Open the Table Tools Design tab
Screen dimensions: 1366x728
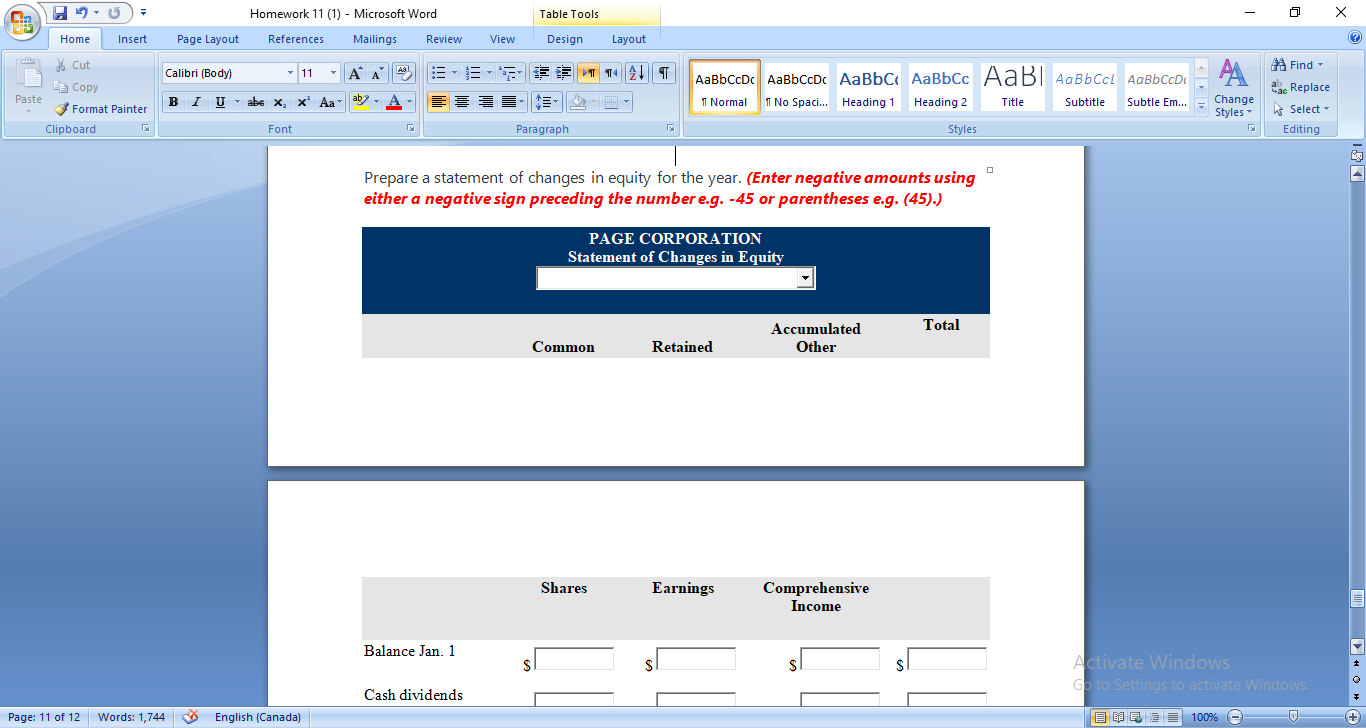click(x=564, y=39)
